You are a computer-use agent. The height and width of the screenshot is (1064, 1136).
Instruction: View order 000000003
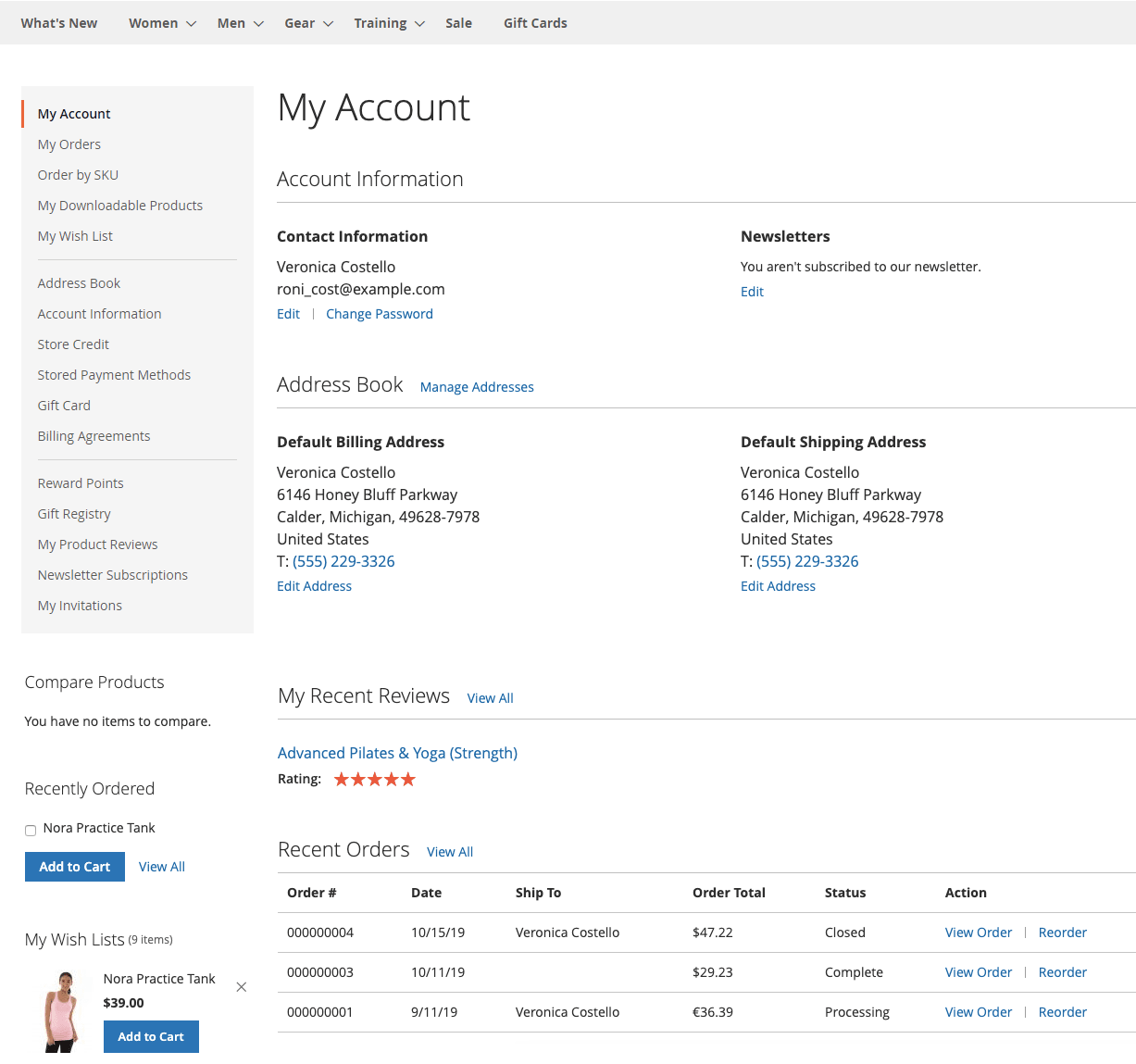click(979, 972)
